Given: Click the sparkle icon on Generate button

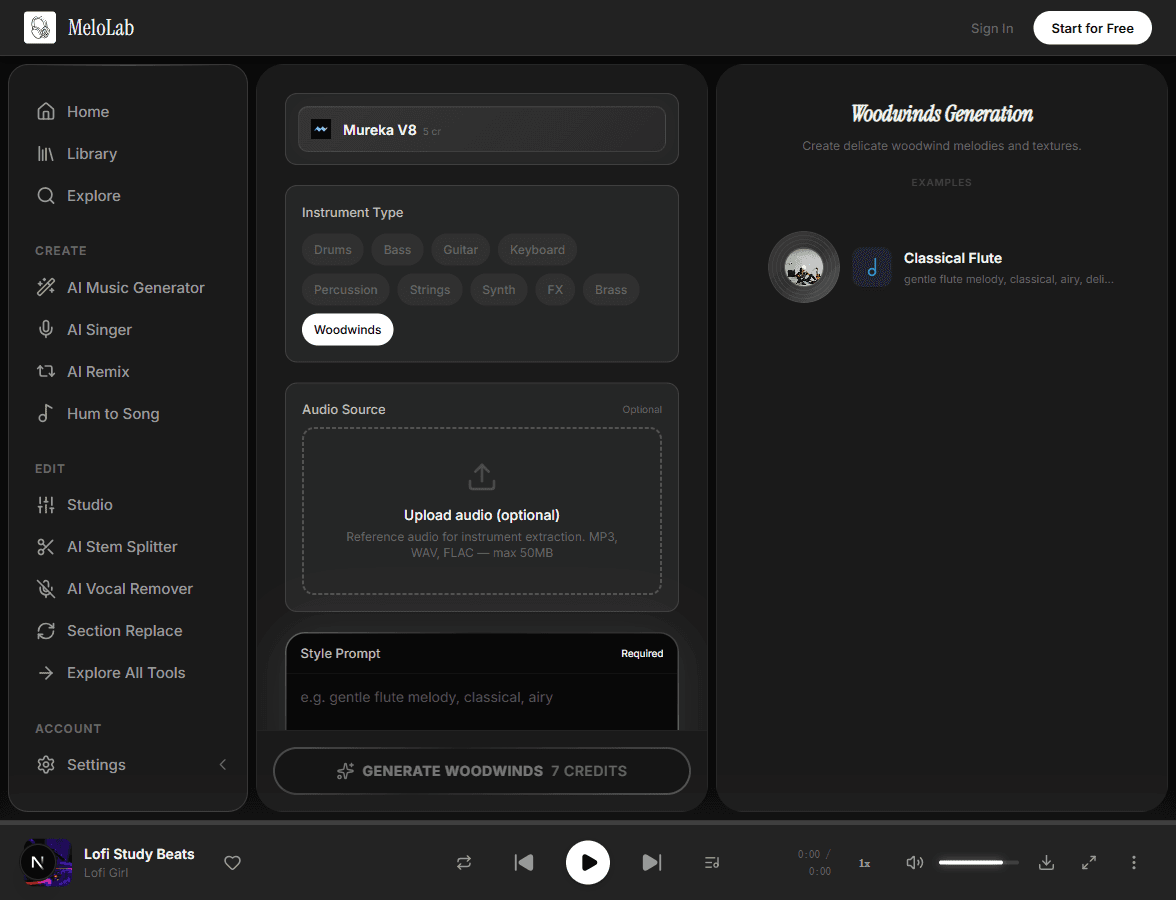Looking at the screenshot, I should click(345, 771).
